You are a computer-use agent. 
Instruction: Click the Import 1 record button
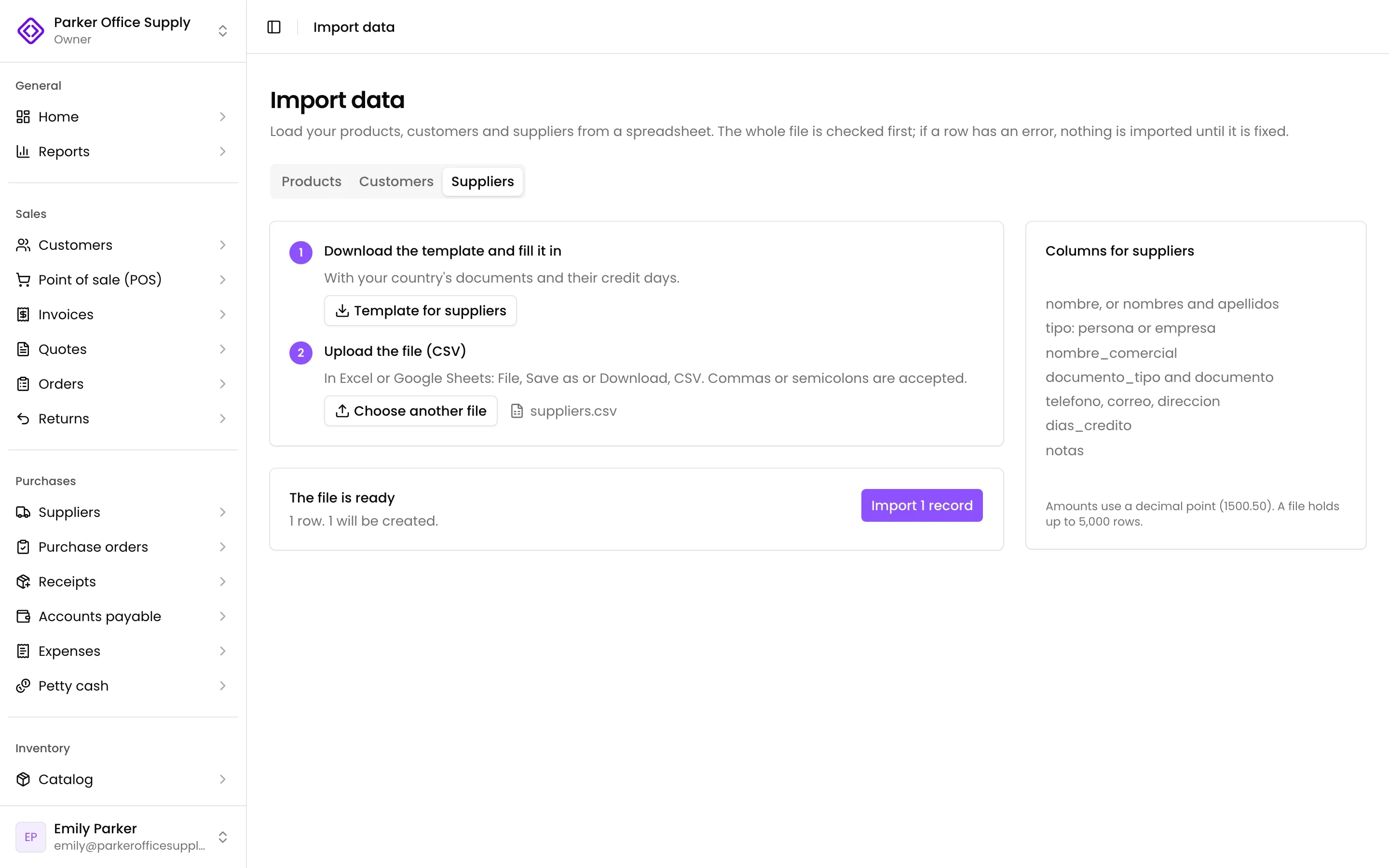pyautogui.click(x=921, y=505)
